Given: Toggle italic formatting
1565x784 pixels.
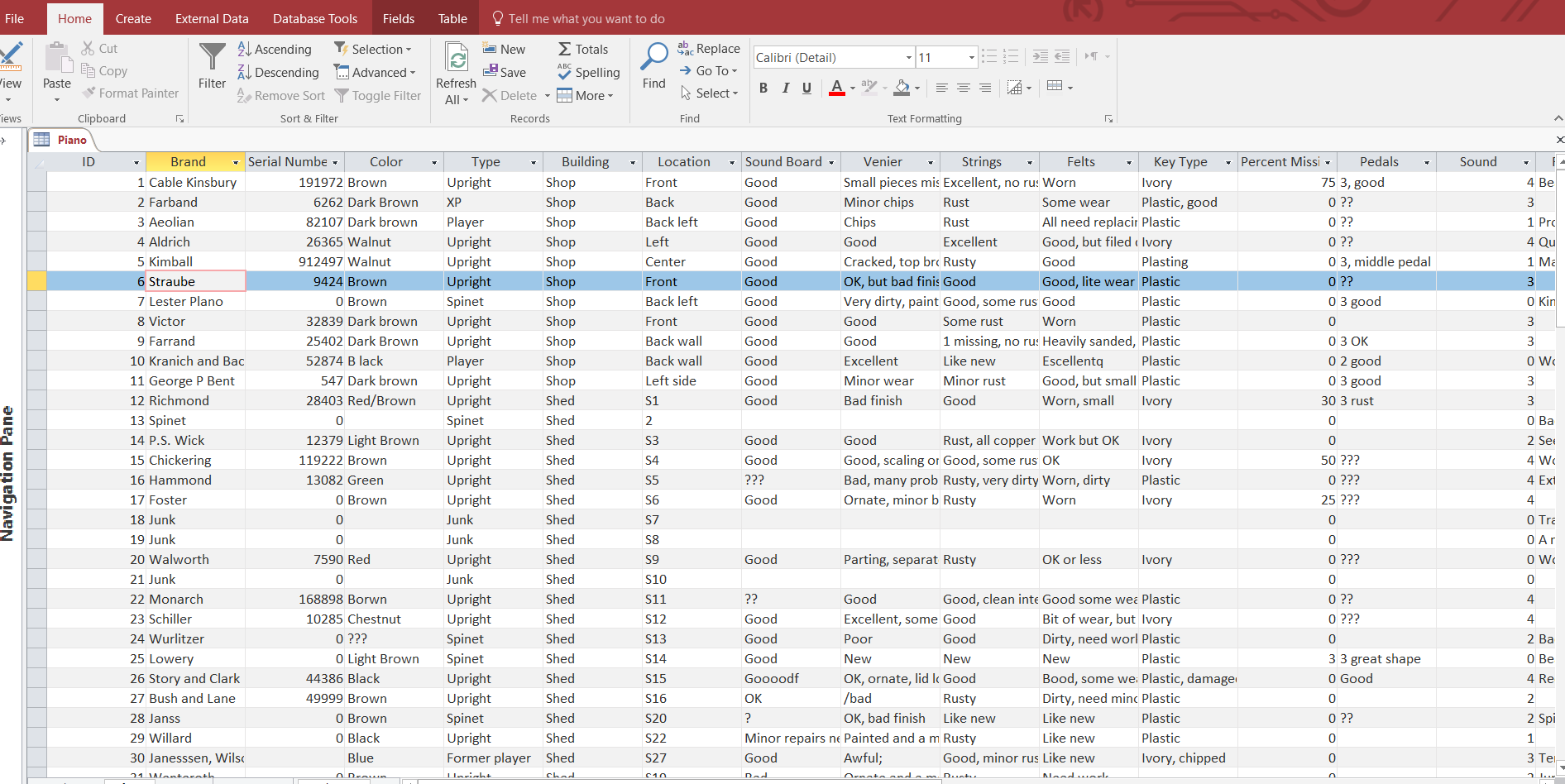Looking at the screenshot, I should pos(785,88).
